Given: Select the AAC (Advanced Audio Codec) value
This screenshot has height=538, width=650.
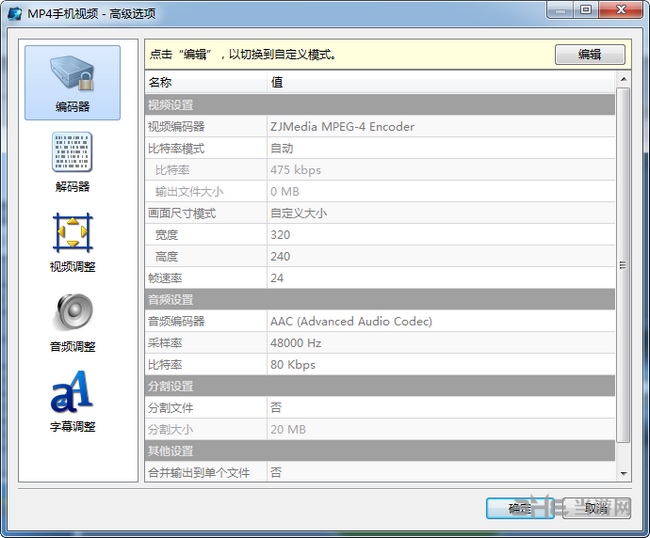Looking at the screenshot, I should click(x=351, y=321).
